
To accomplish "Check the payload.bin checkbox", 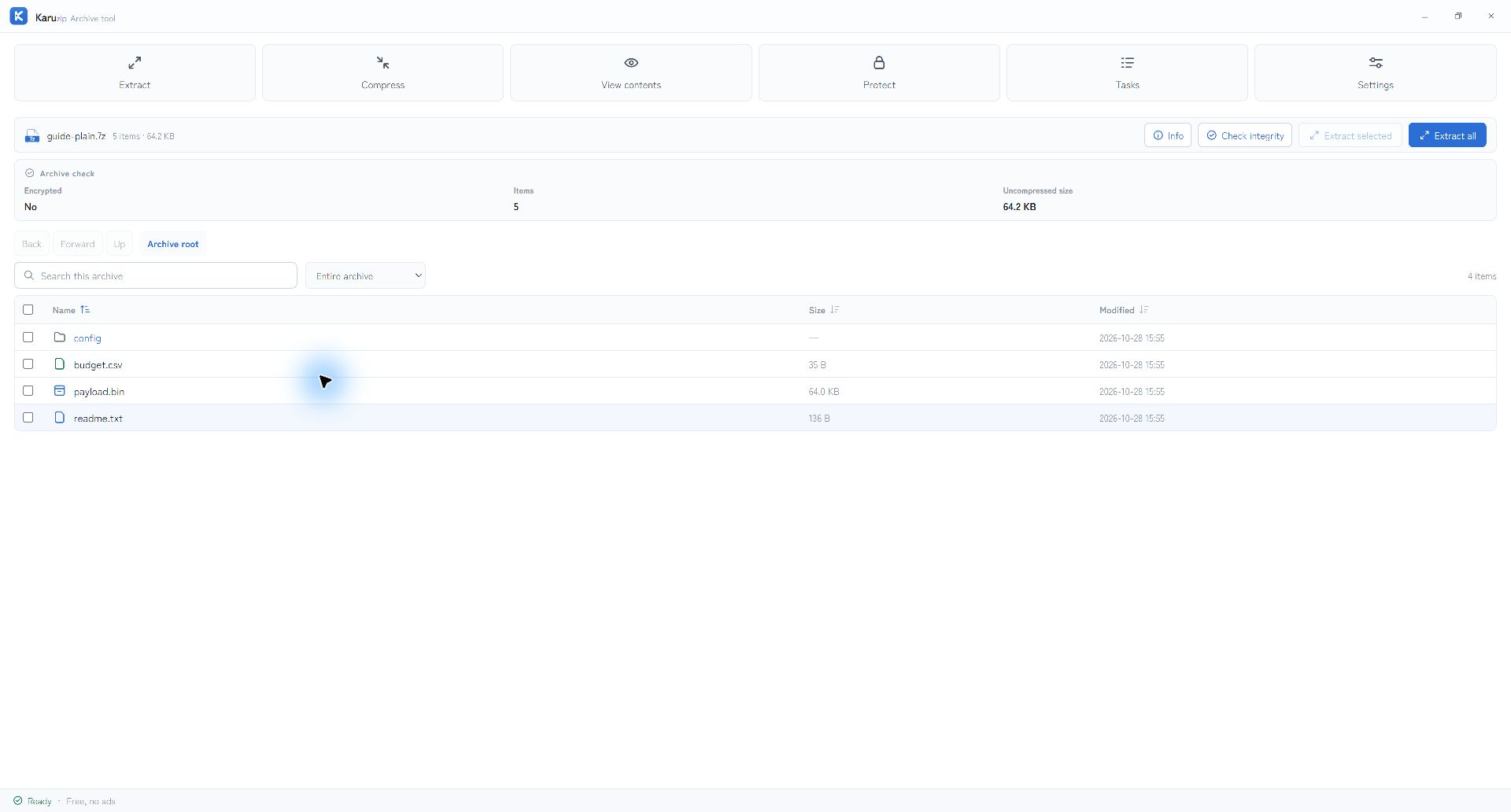I will pyautogui.click(x=28, y=391).
